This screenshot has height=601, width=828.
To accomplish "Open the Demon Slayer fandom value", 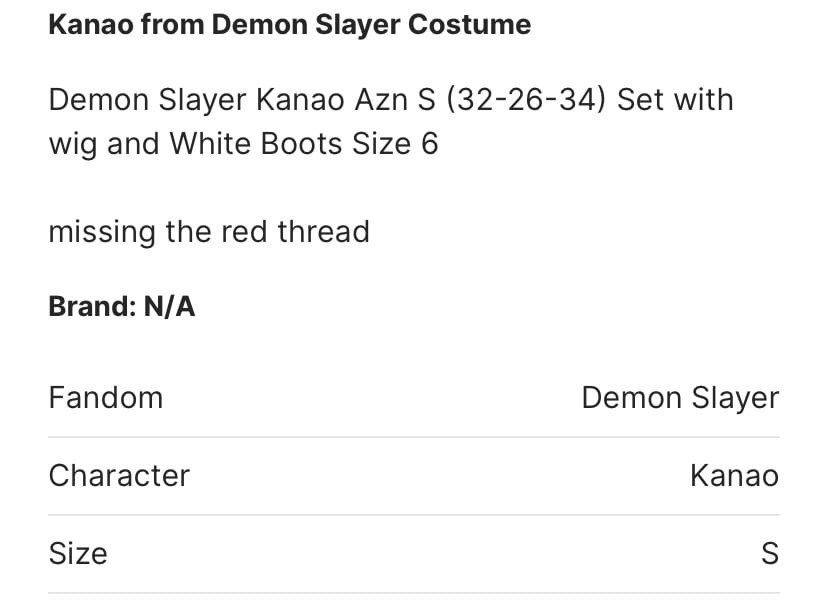I will tap(680, 399).
